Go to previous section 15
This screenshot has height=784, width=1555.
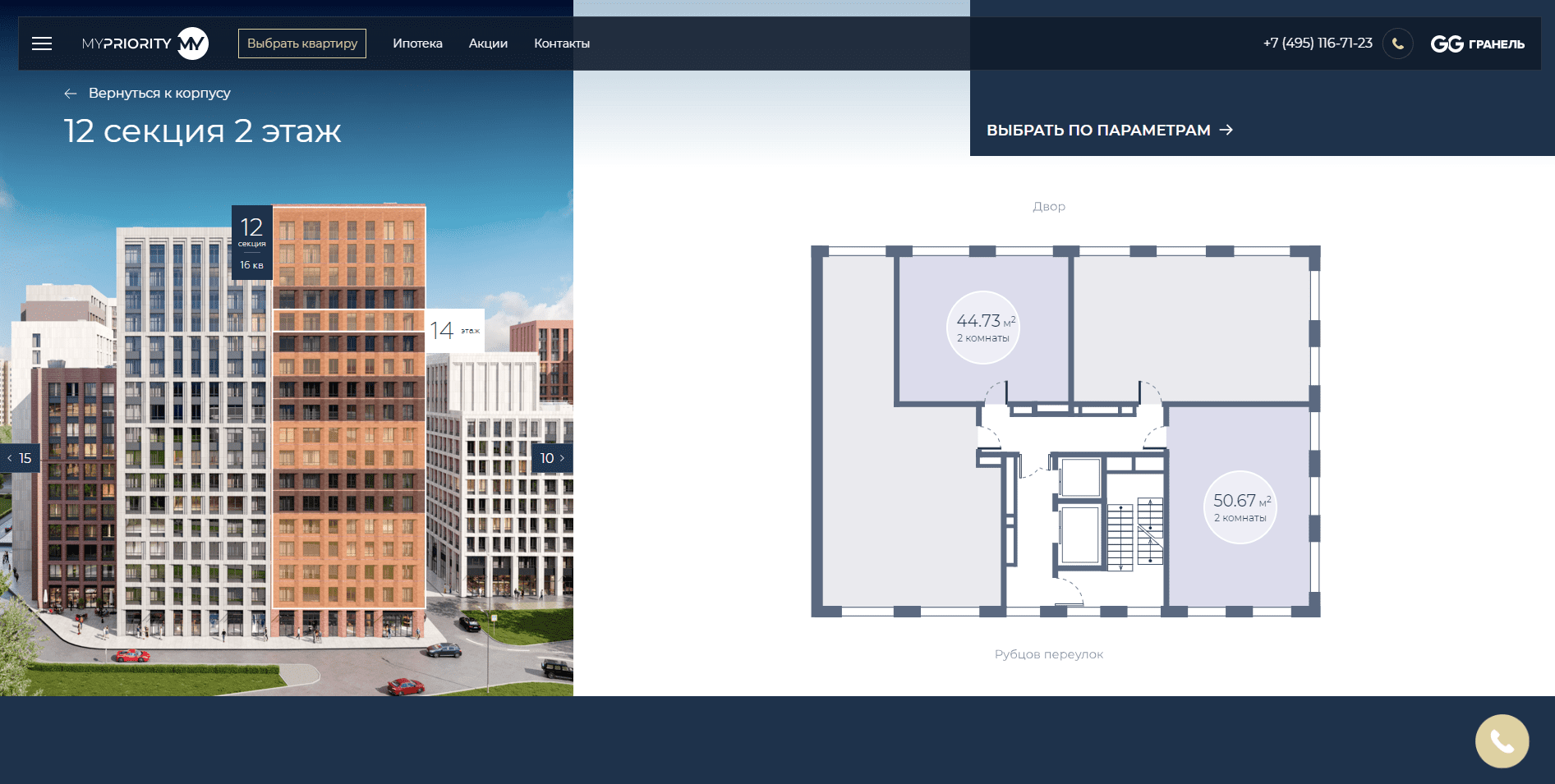pos(20,458)
